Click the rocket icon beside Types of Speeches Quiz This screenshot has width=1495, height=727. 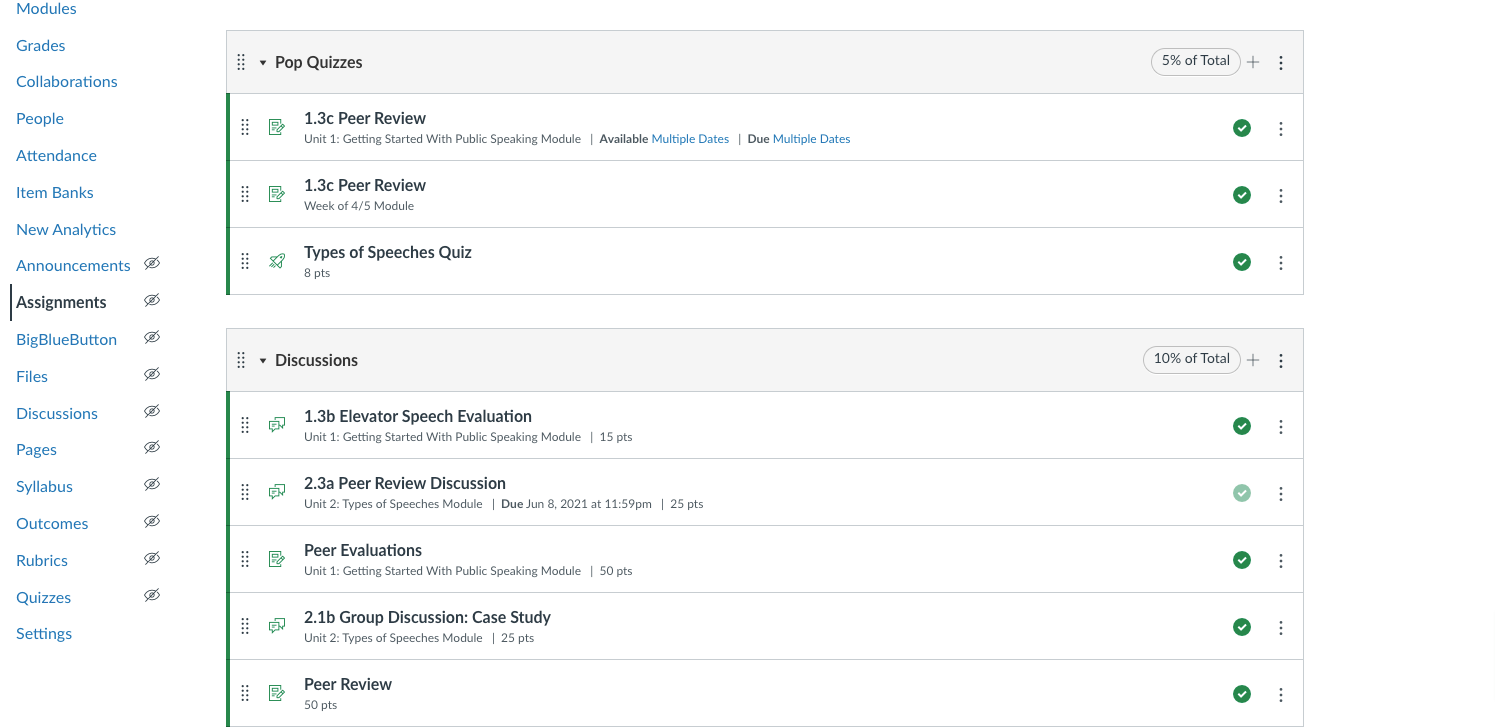click(x=277, y=262)
